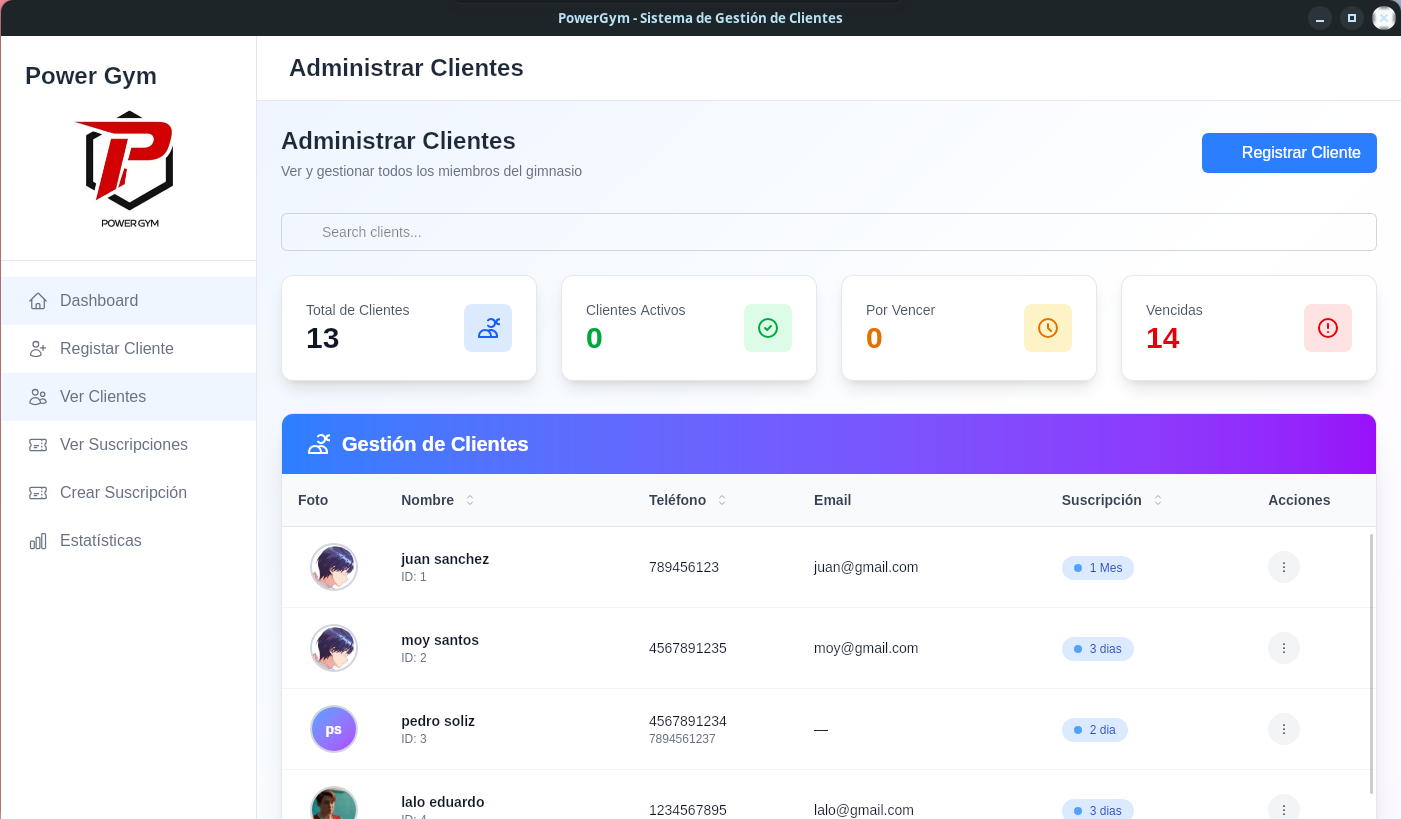The height and width of the screenshot is (819, 1401).
Task: Sort the table by Teléfono
Action: [x=722, y=500]
